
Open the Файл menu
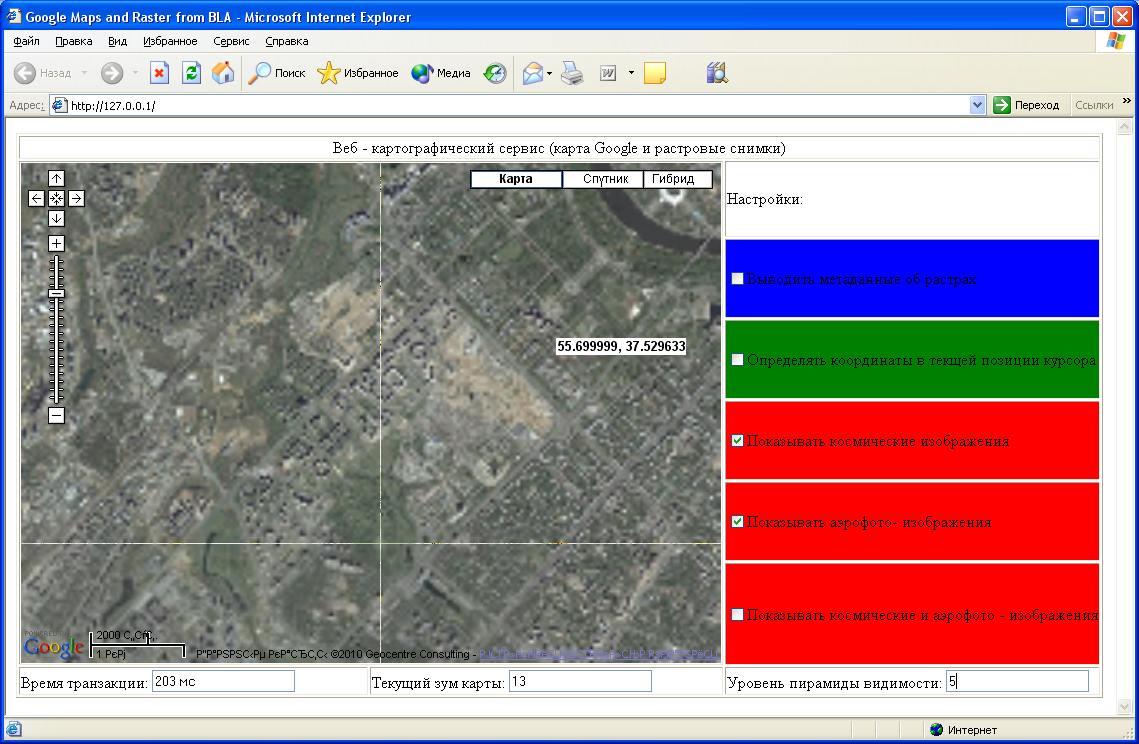(x=26, y=41)
